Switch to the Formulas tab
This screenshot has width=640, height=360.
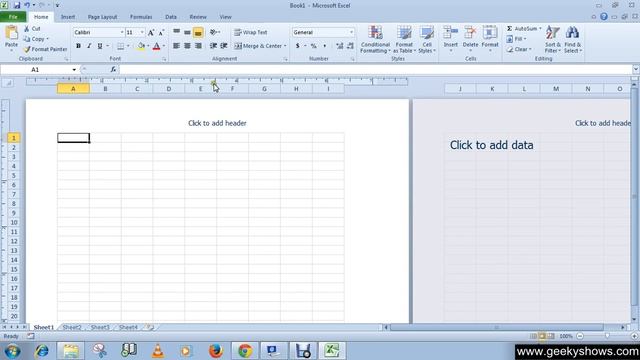141,17
